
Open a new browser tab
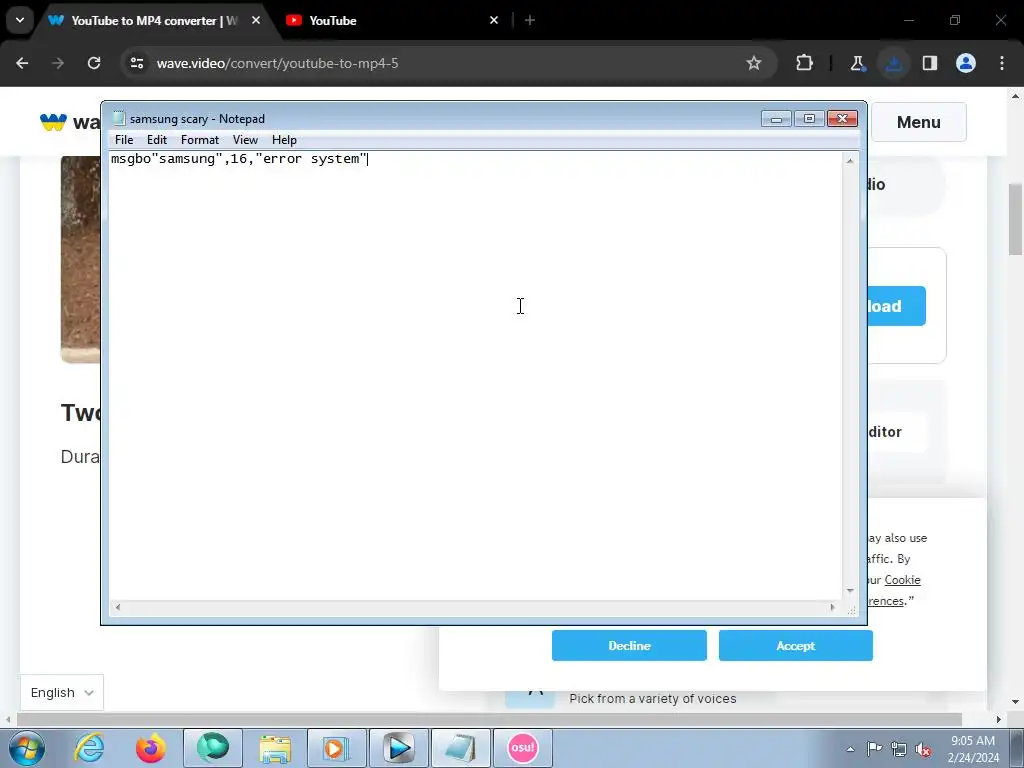click(530, 20)
